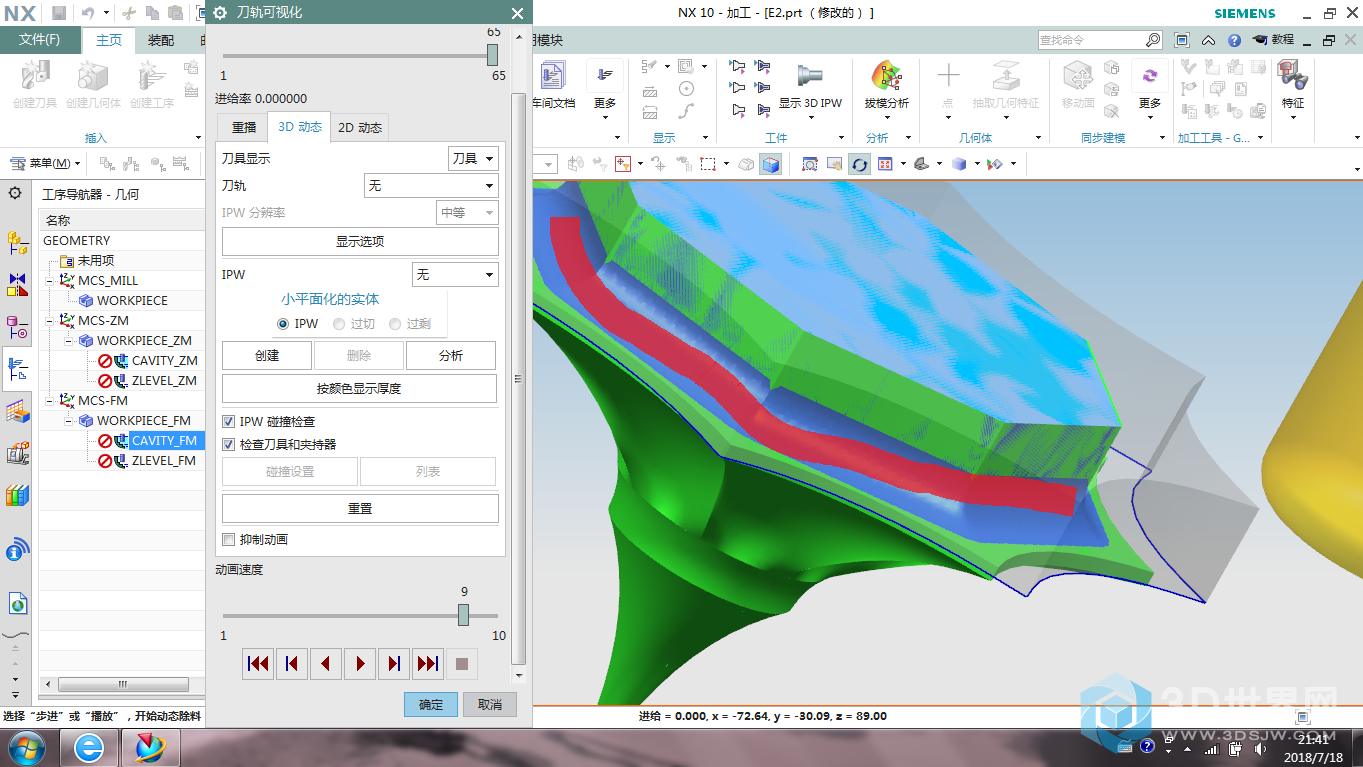
Task: Click the navigator settings gear icon
Action: (x=15, y=194)
